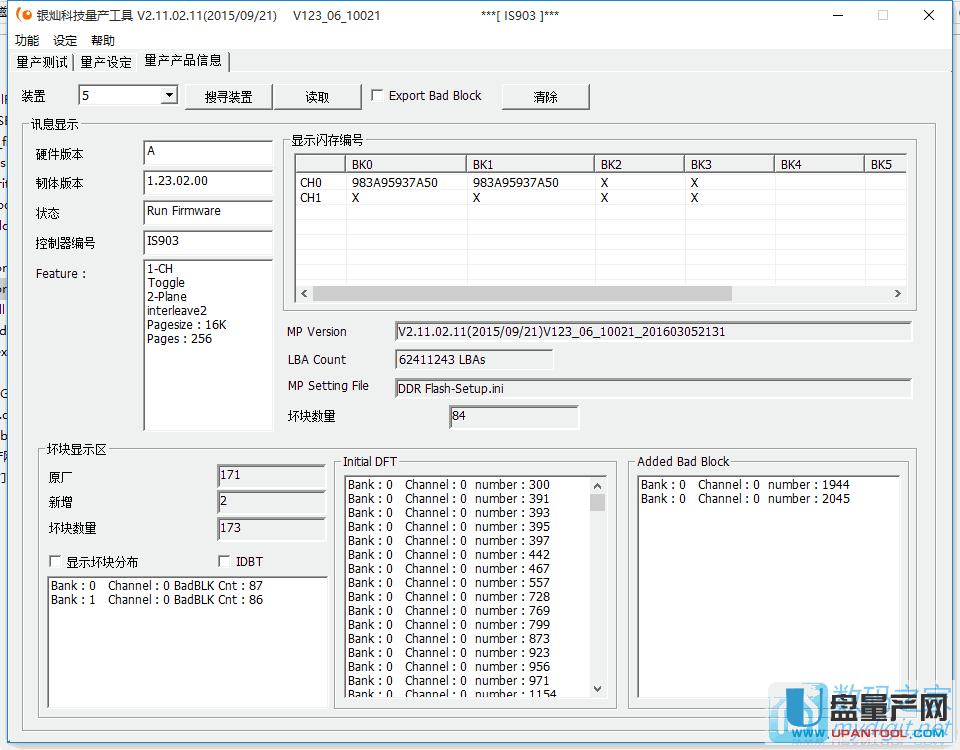Click the 搜寻装置 button
This screenshot has height=750, width=960.
click(x=228, y=97)
